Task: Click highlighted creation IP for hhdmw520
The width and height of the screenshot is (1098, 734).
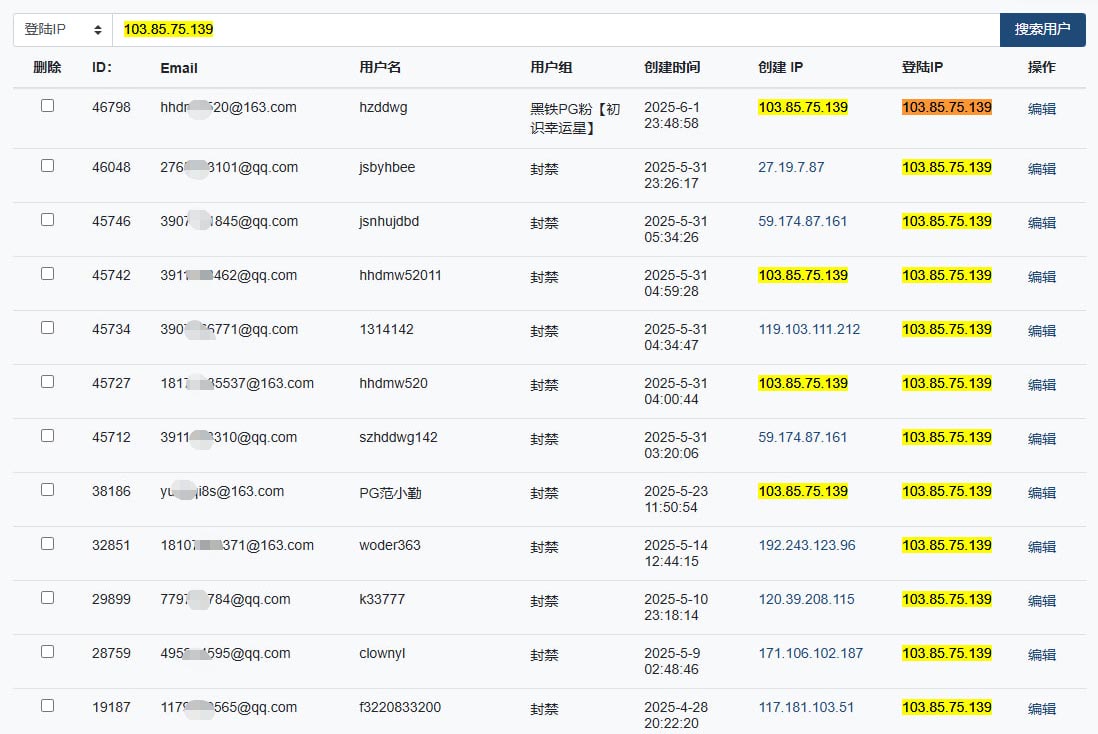Action: tap(803, 383)
